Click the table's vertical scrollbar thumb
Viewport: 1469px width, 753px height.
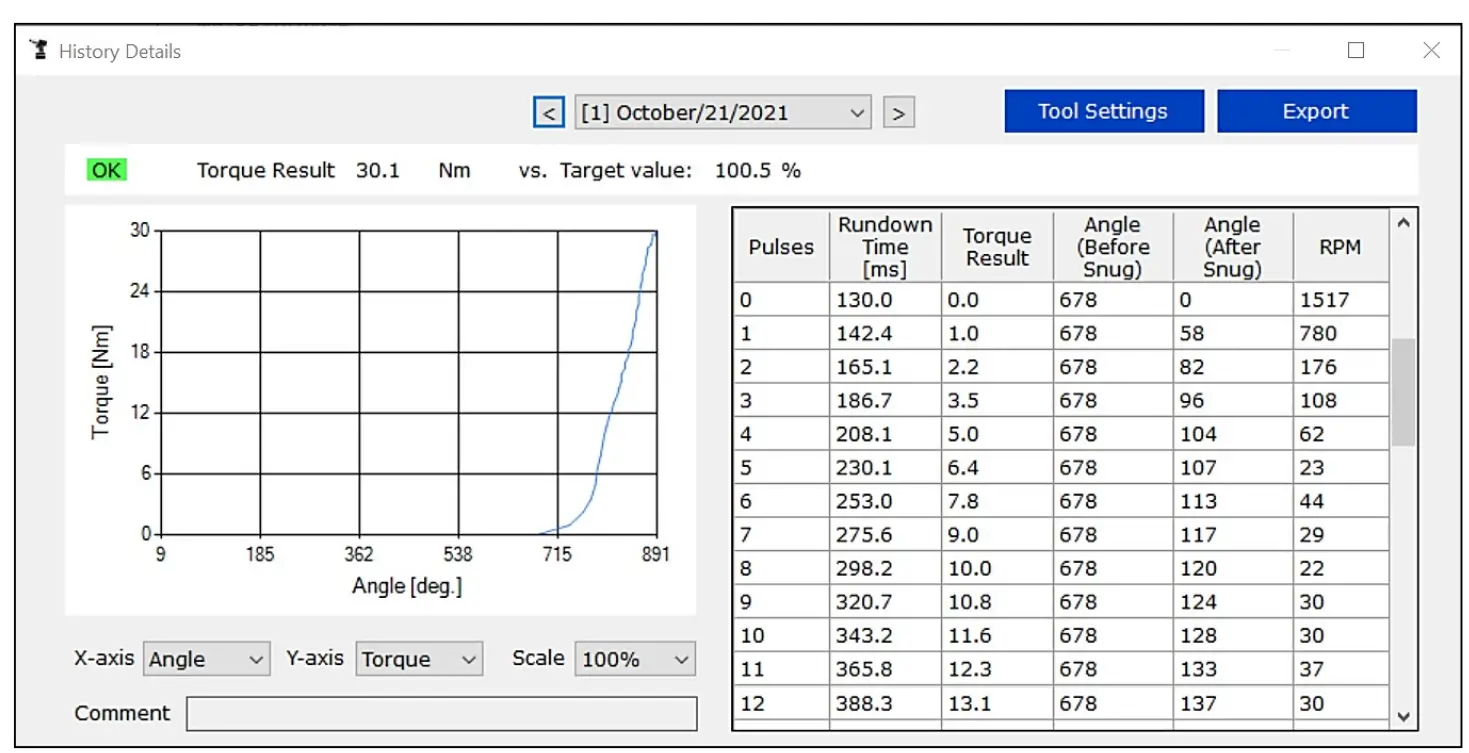(x=1403, y=392)
